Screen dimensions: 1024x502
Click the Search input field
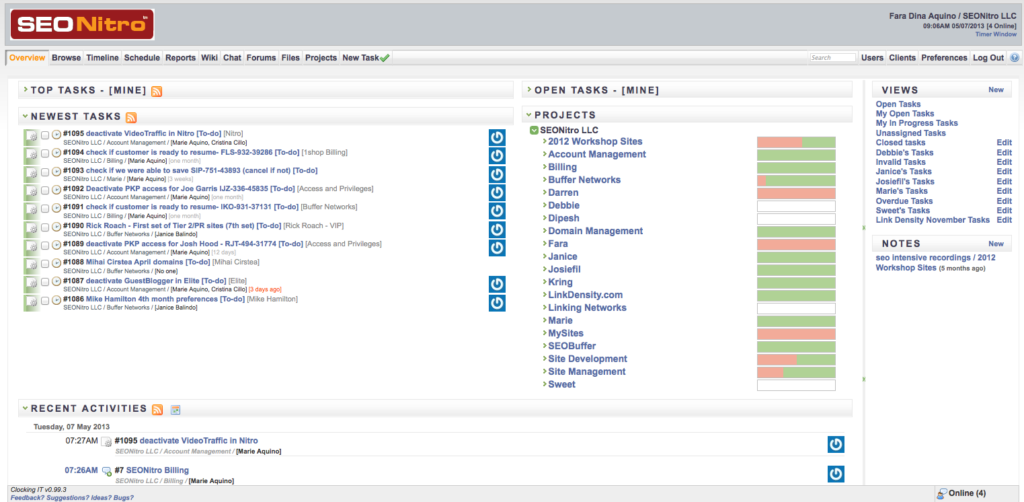pos(833,57)
